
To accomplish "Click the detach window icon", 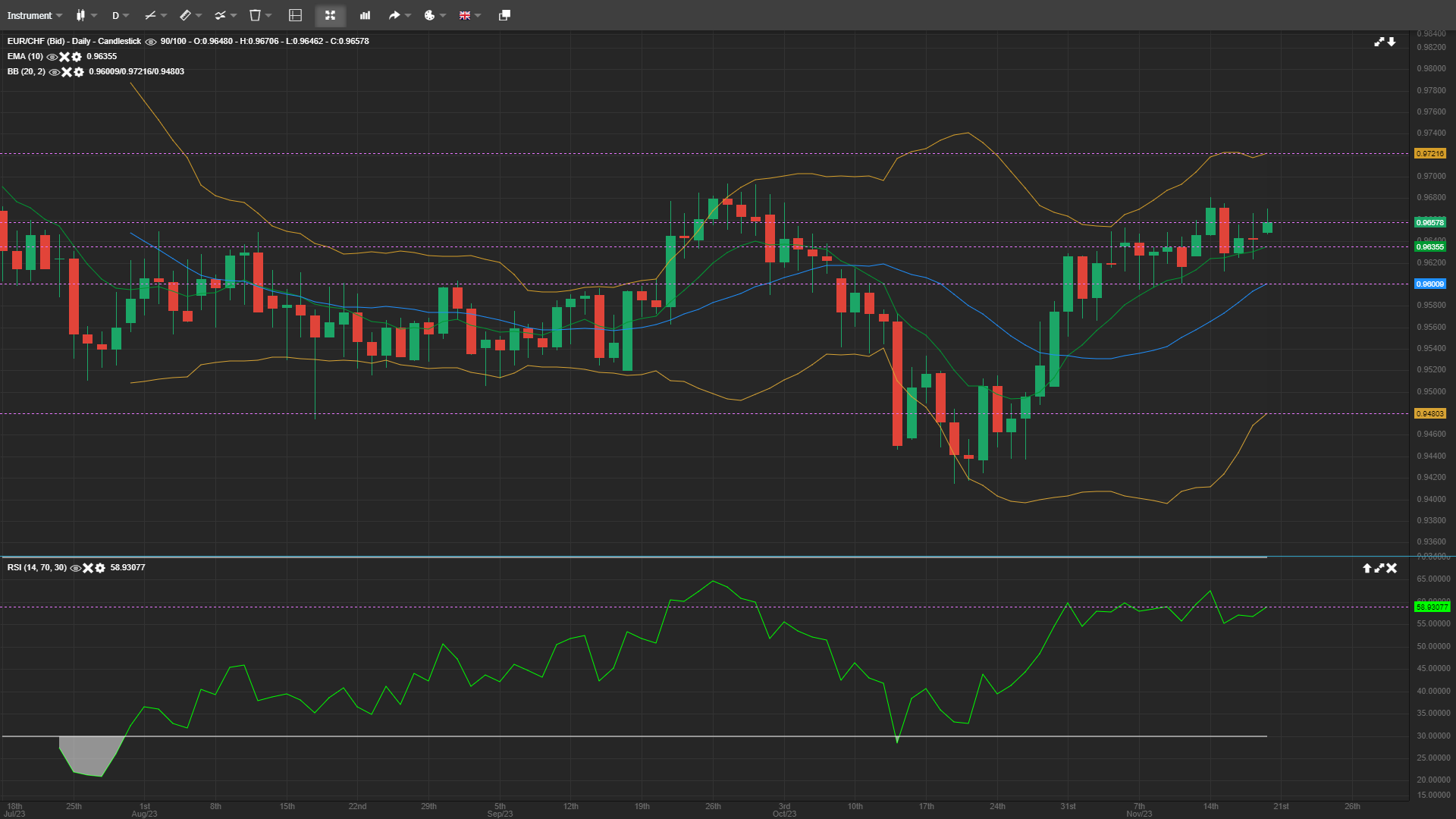I will [x=504, y=15].
